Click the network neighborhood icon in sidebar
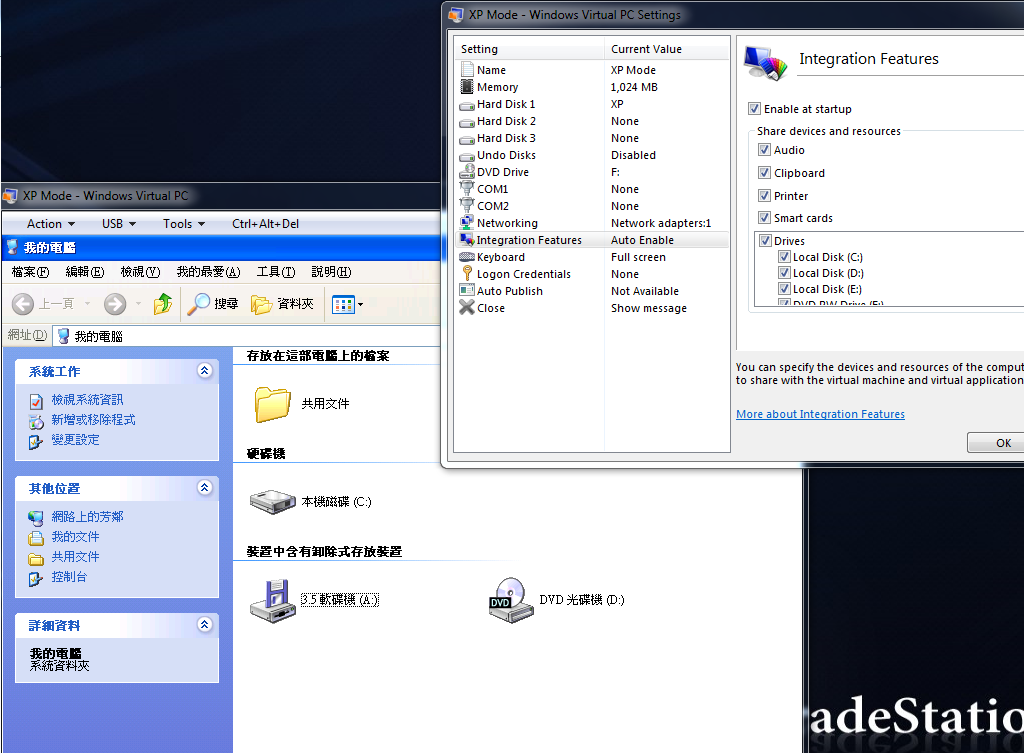The height and width of the screenshot is (753, 1024). tap(36, 518)
